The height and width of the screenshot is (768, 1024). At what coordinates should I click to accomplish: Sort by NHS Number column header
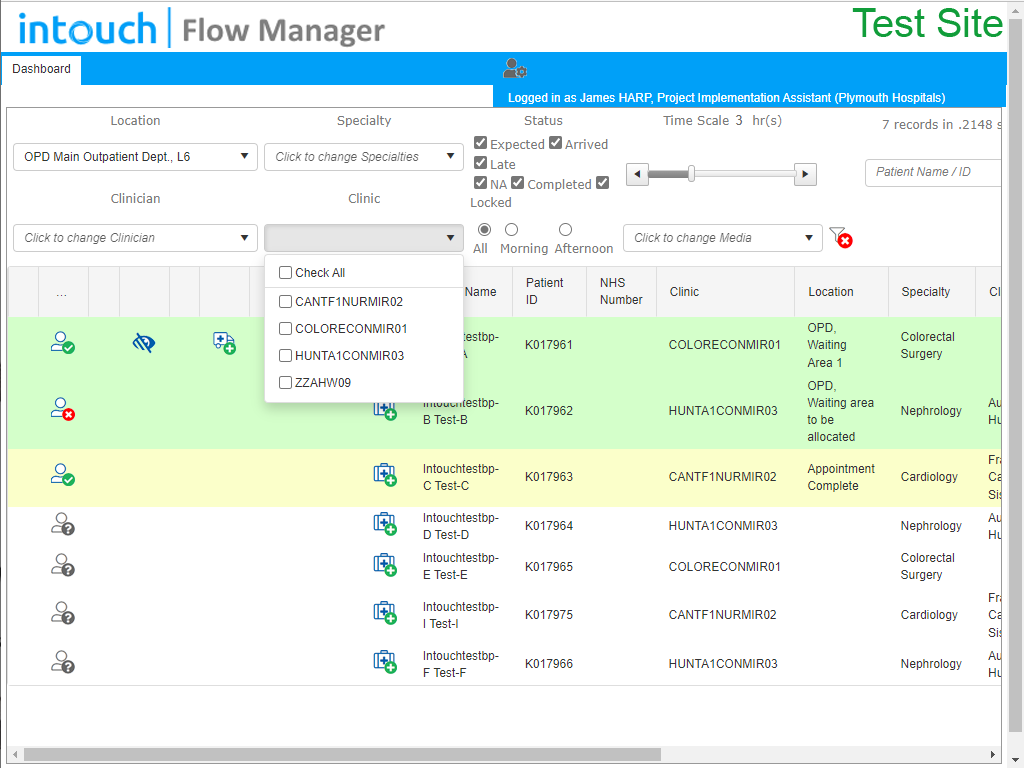(621, 291)
